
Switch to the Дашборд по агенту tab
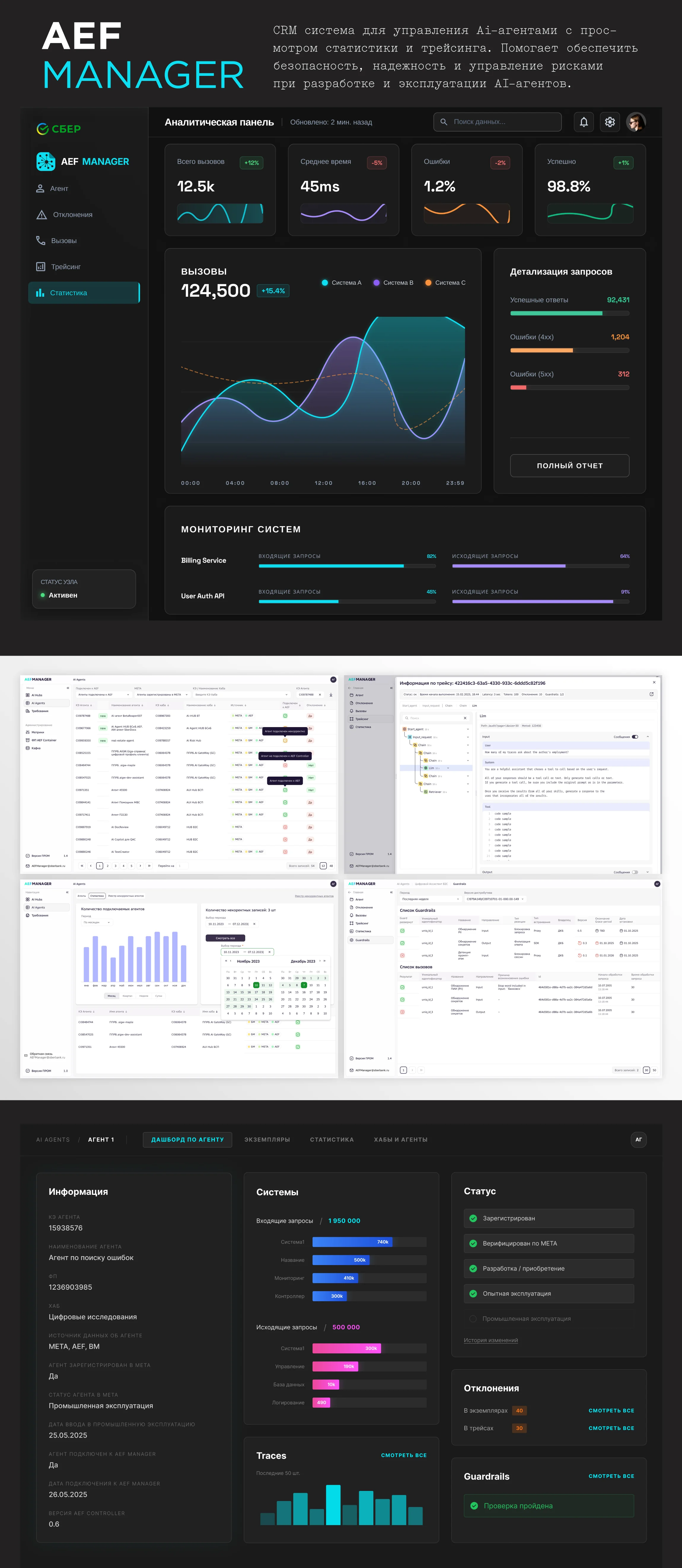[x=187, y=1139]
